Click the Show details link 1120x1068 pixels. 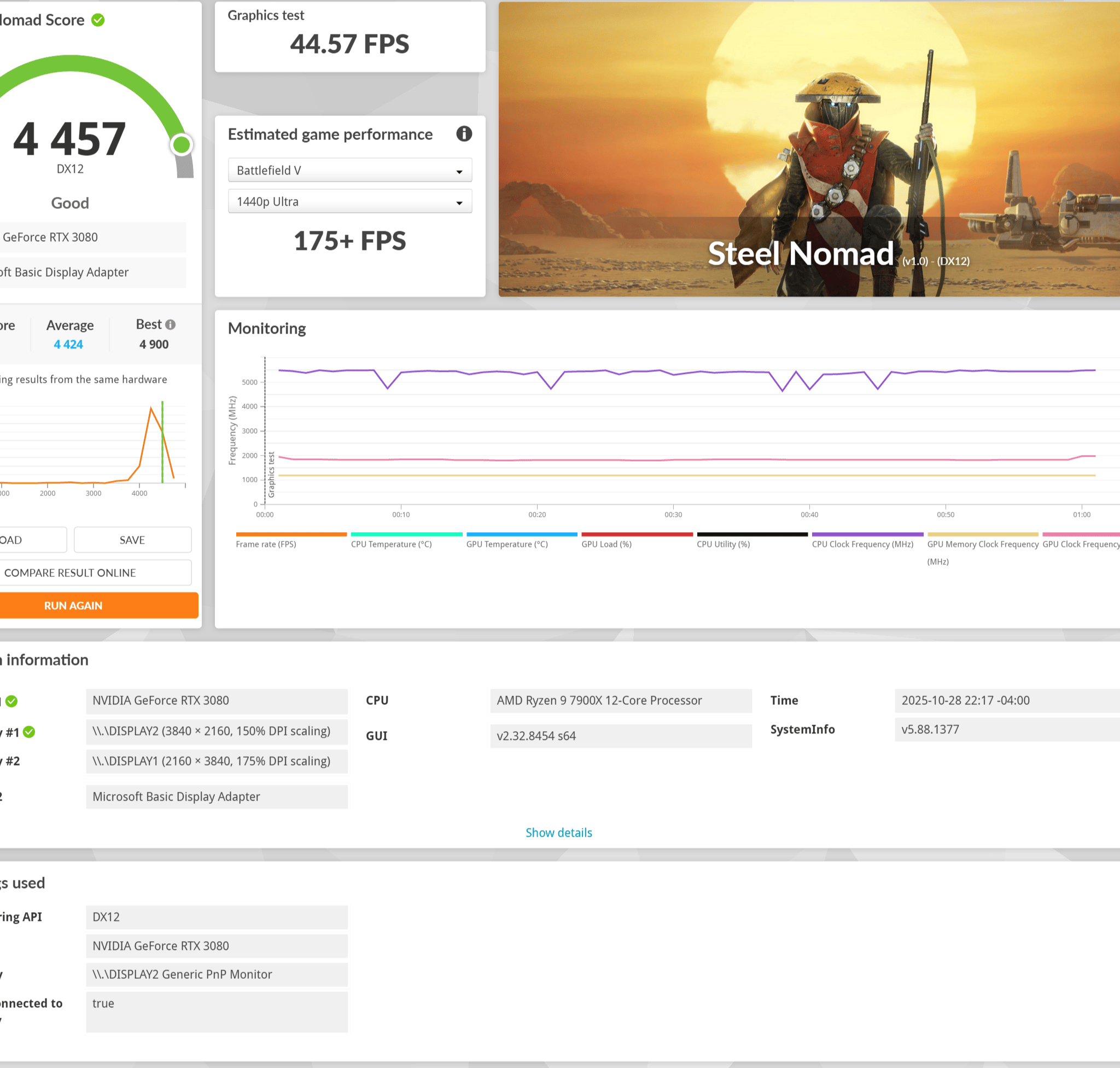click(x=558, y=832)
